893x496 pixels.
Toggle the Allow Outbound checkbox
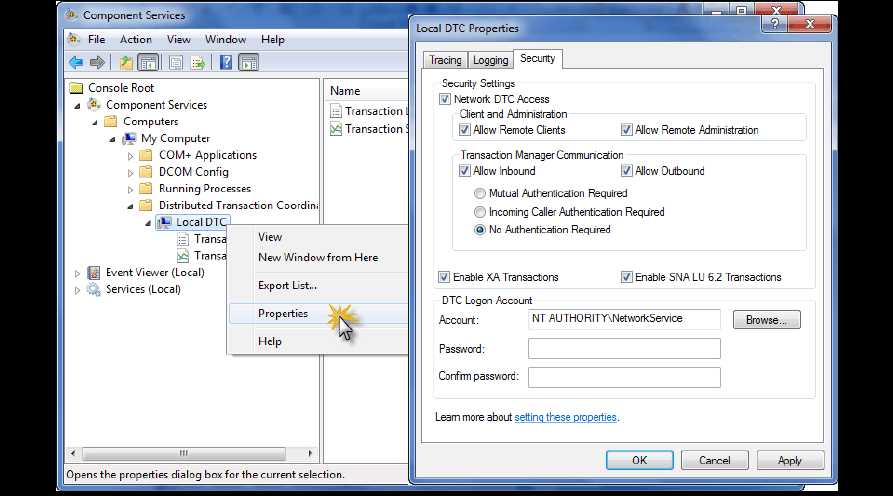pyautogui.click(x=626, y=171)
